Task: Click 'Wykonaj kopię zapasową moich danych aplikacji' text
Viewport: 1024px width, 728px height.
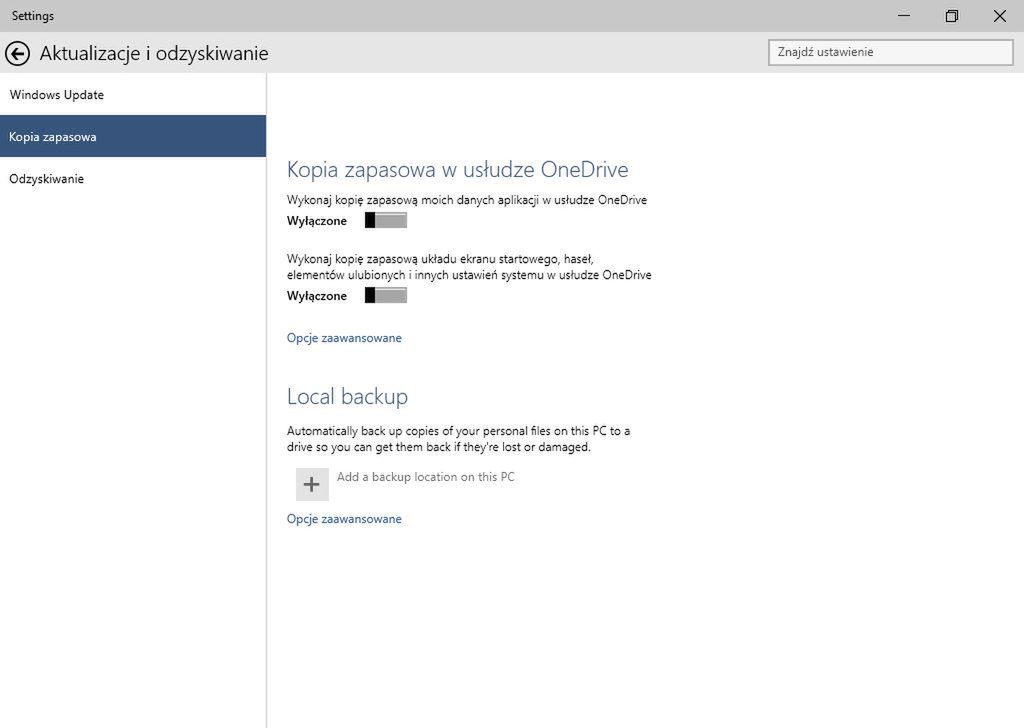Action: pyautogui.click(x=467, y=200)
